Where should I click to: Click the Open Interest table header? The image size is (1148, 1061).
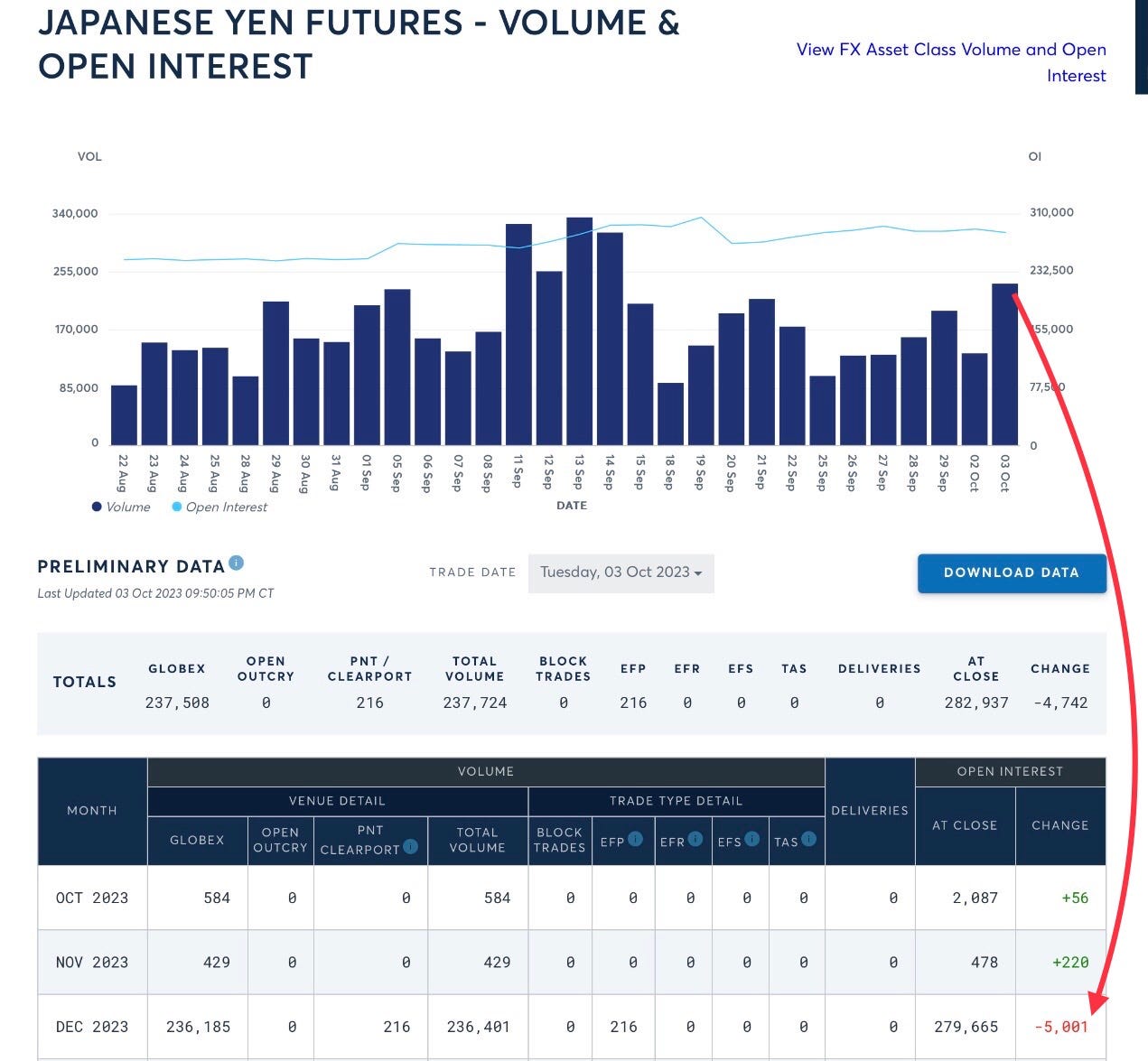tap(1010, 771)
